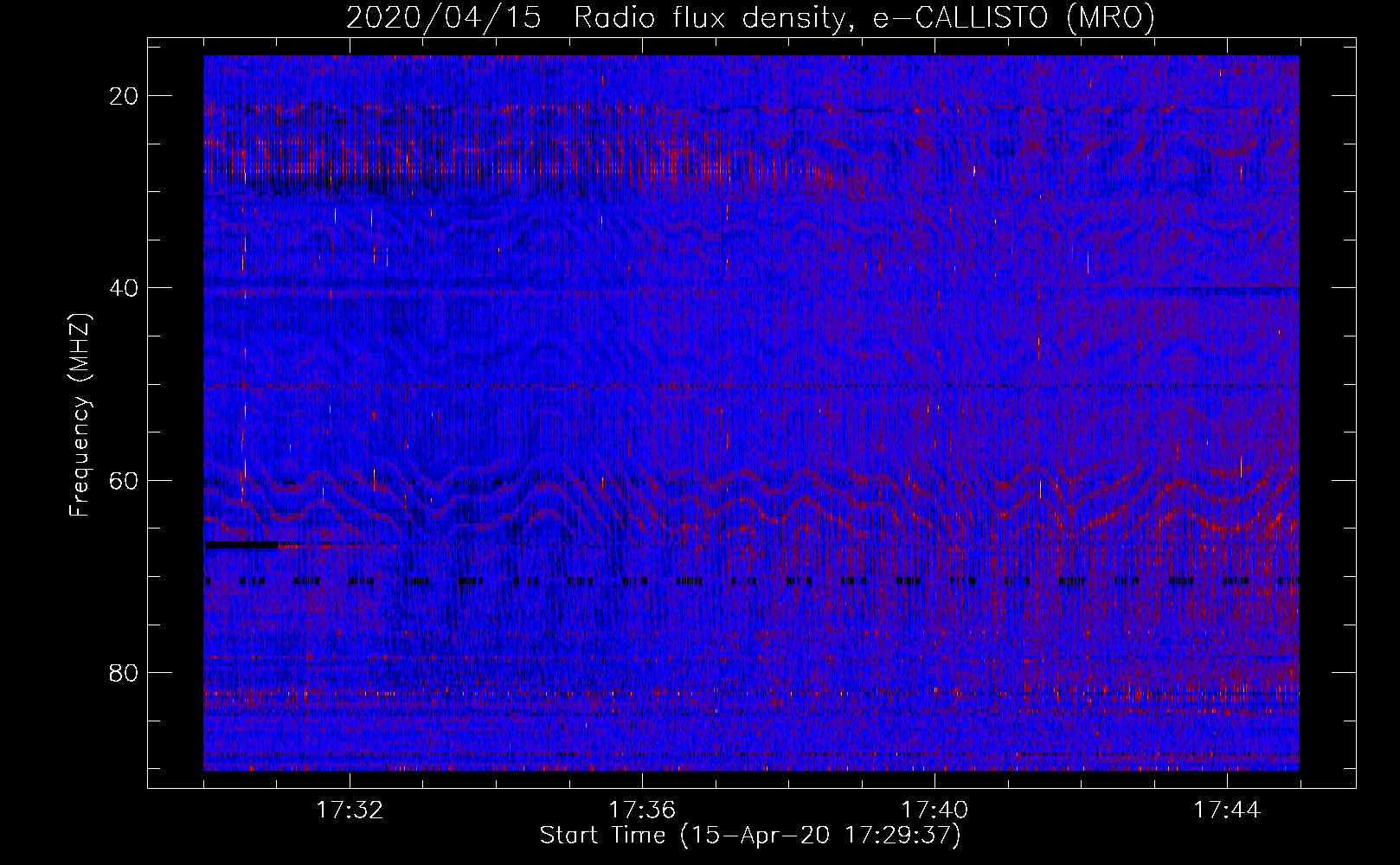1400x865 pixels.
Task: Click the 'Frequency (MHZ)' axis label
Action: point(80,415)
